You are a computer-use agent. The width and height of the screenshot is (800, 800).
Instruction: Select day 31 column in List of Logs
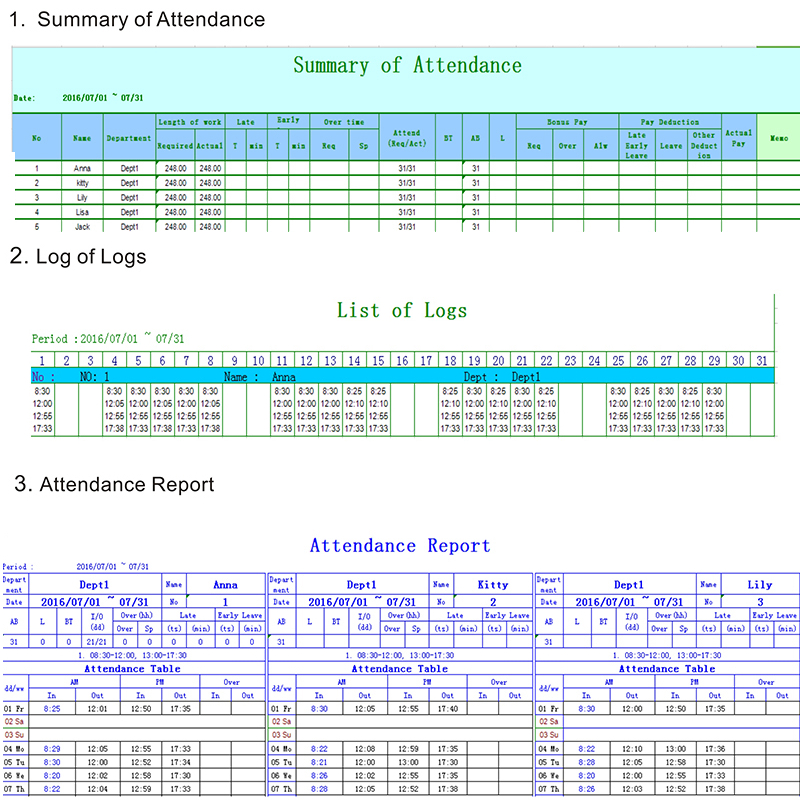click(762, 361)
